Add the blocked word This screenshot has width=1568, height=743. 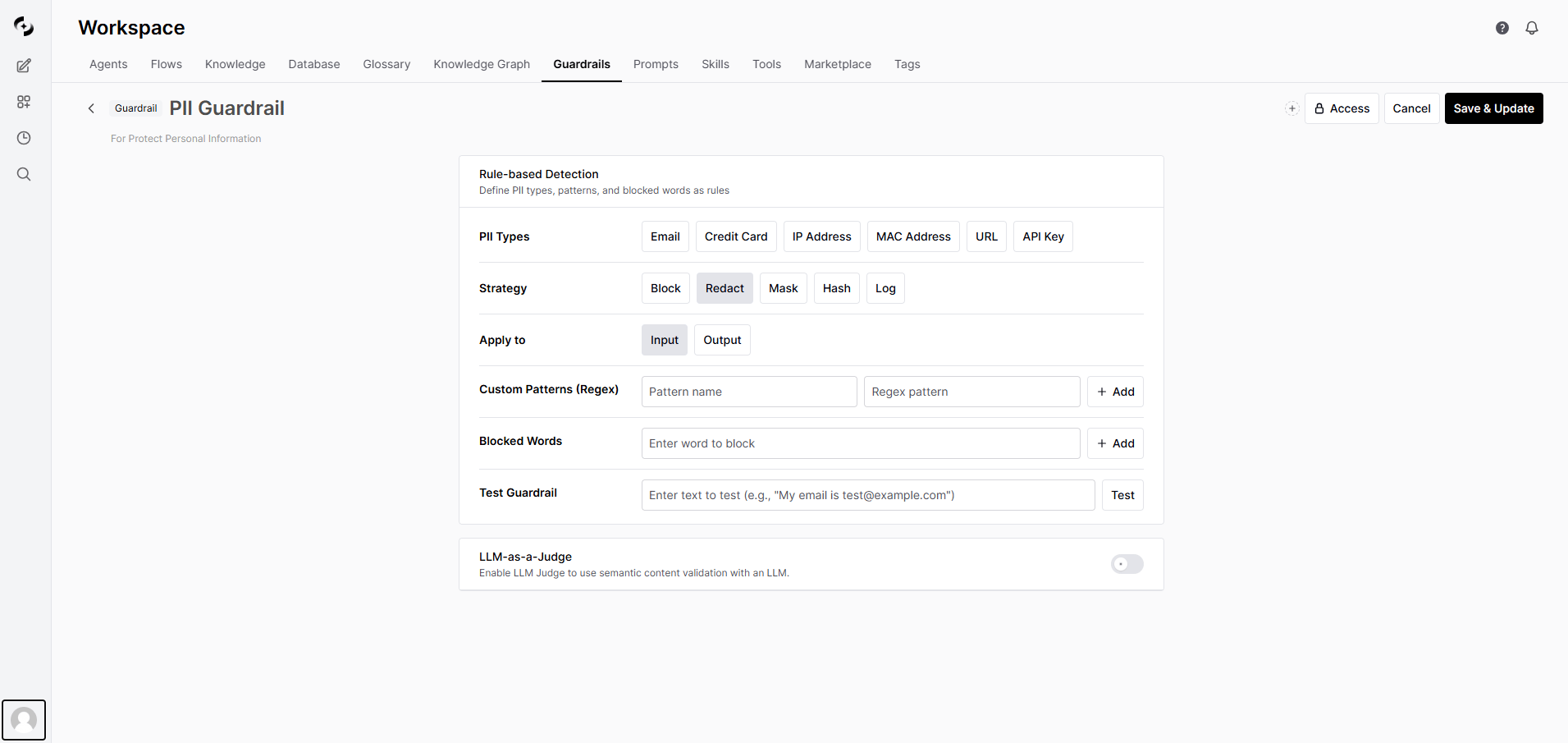(1115, 443)
